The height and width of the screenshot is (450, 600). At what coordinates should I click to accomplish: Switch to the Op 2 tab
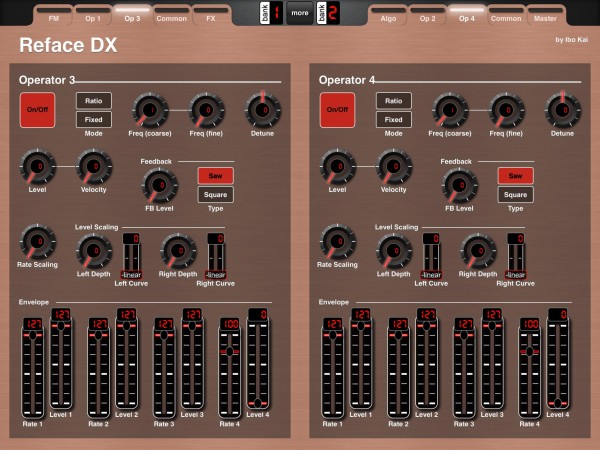427,16
